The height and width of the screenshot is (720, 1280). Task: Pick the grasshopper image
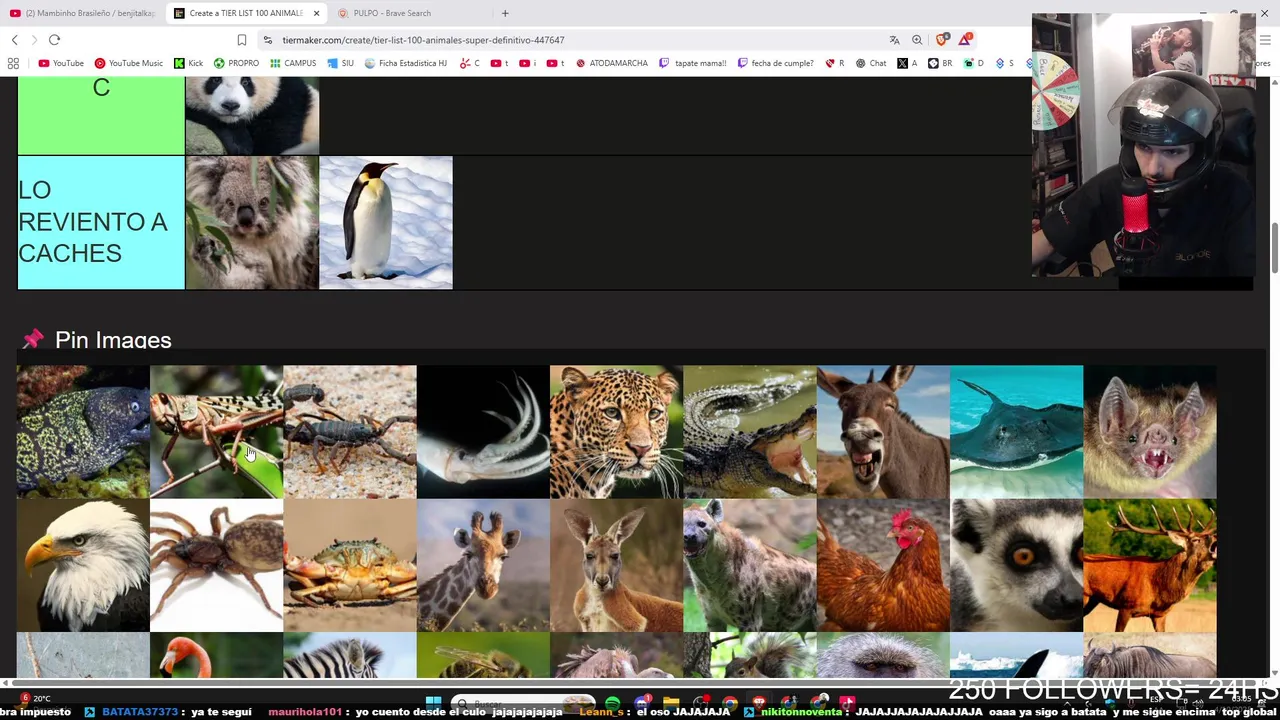click(216, 432)
